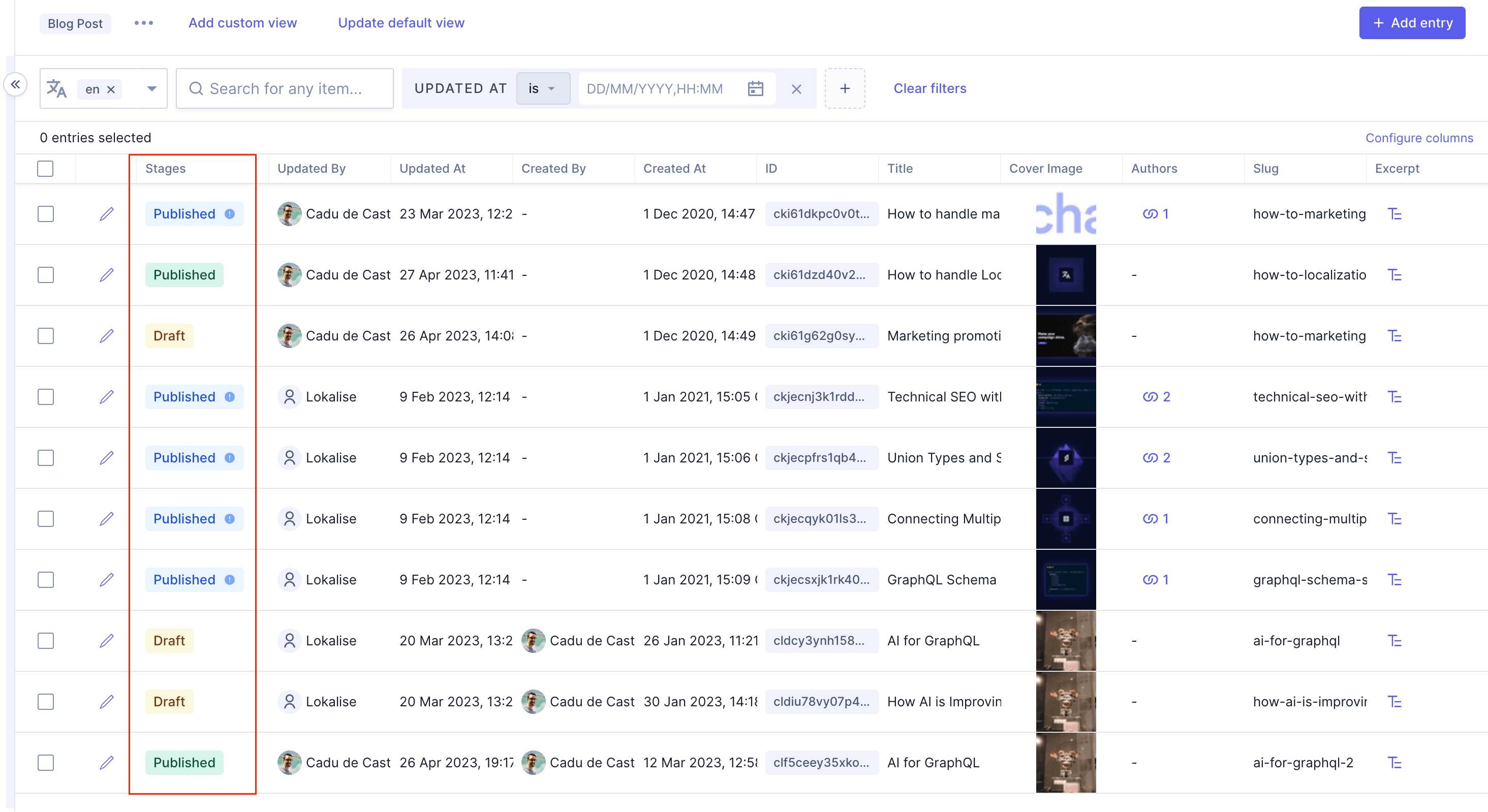Collapse the sidebar with double chevron
The height and width of the screenshot is (812, 1488).
click(x=16, y=84)
